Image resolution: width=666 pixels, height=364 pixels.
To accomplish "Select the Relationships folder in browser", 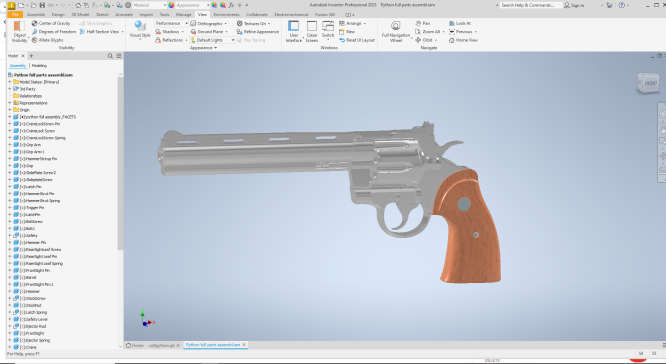I will click(31, 96).
